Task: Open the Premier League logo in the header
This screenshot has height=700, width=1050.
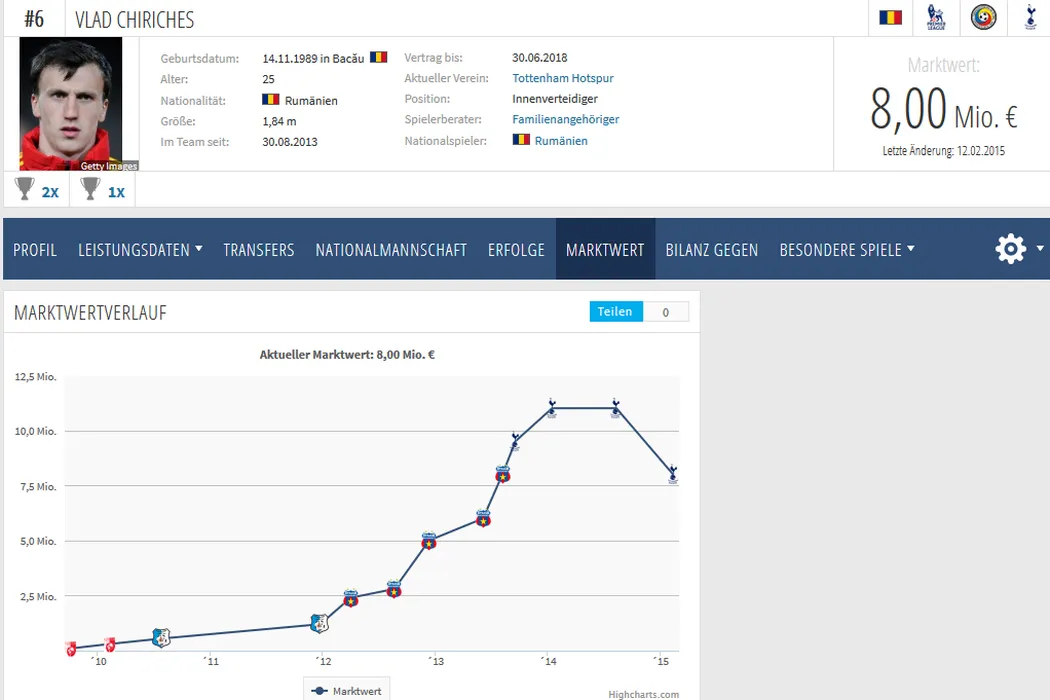Action: pos(936,17)
